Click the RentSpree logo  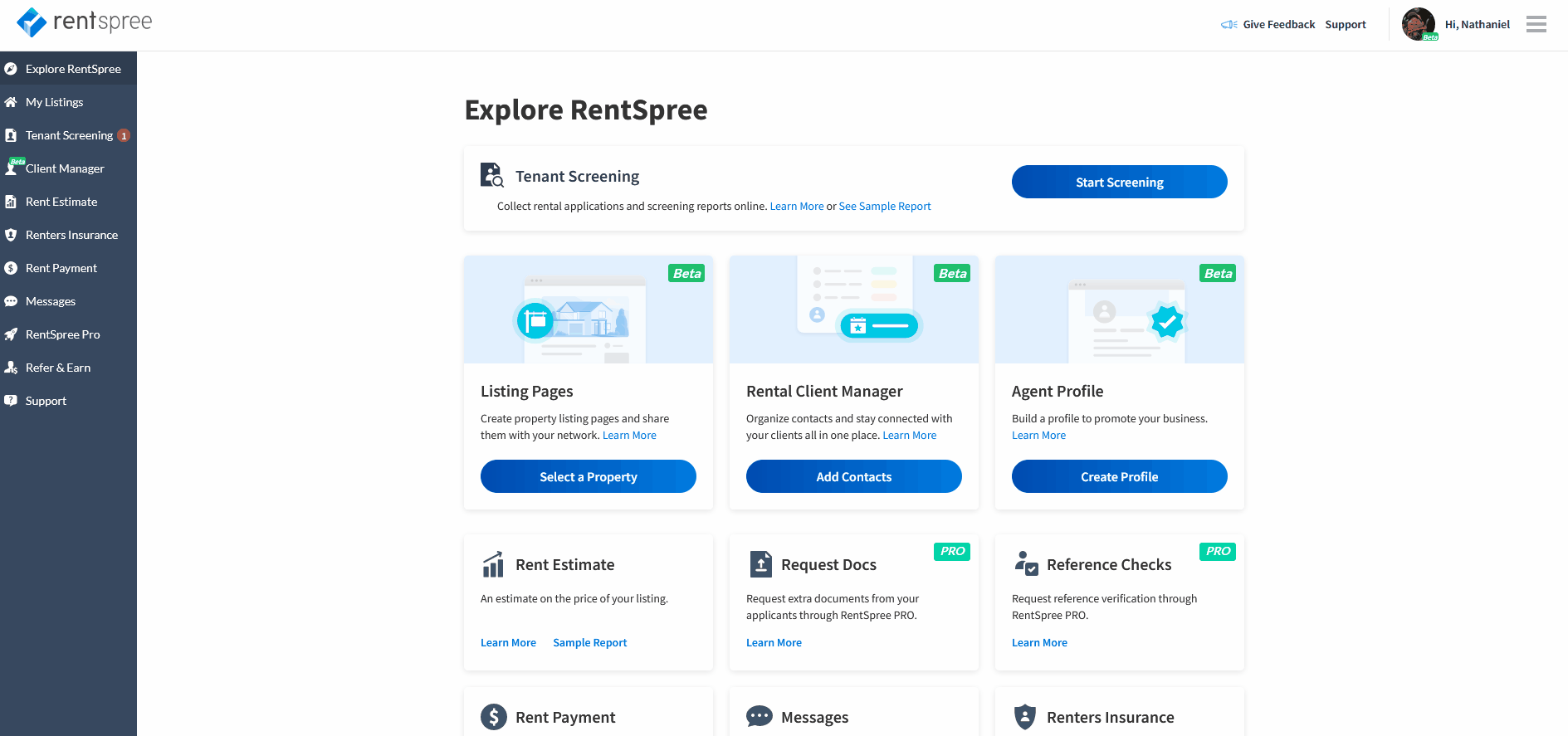point(85,22)
